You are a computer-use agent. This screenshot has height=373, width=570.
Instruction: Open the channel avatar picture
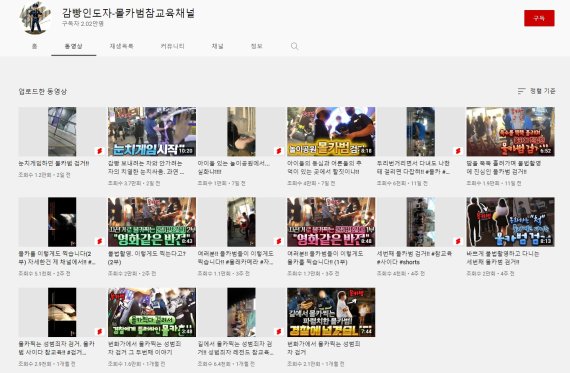point(35,17)
